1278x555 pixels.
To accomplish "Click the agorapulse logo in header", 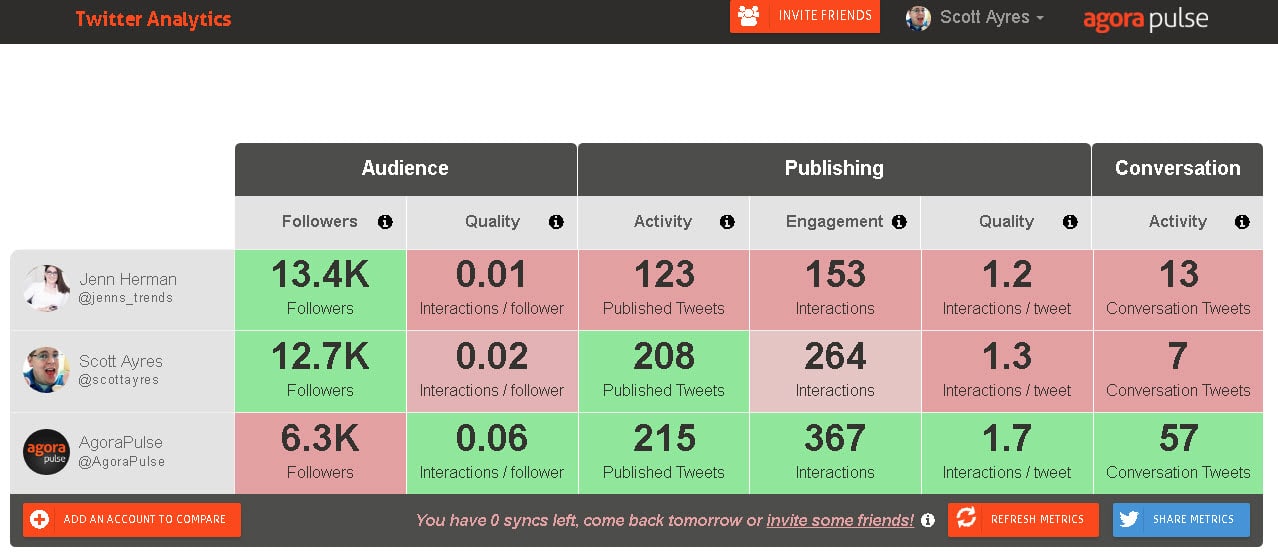I will [x=1145, y=19].
